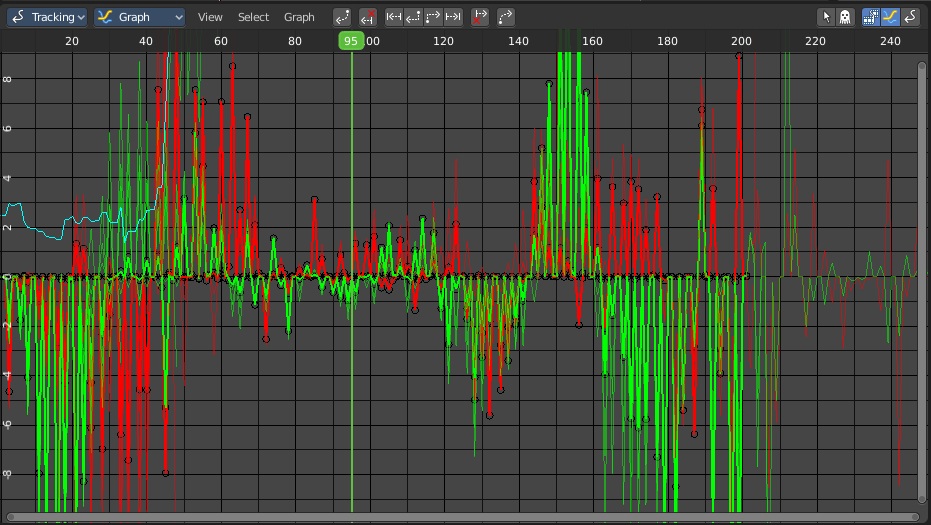This screenshot has width=931, height=525.
Task: Track markers backwards one frame
Action: tap(413, 17)
